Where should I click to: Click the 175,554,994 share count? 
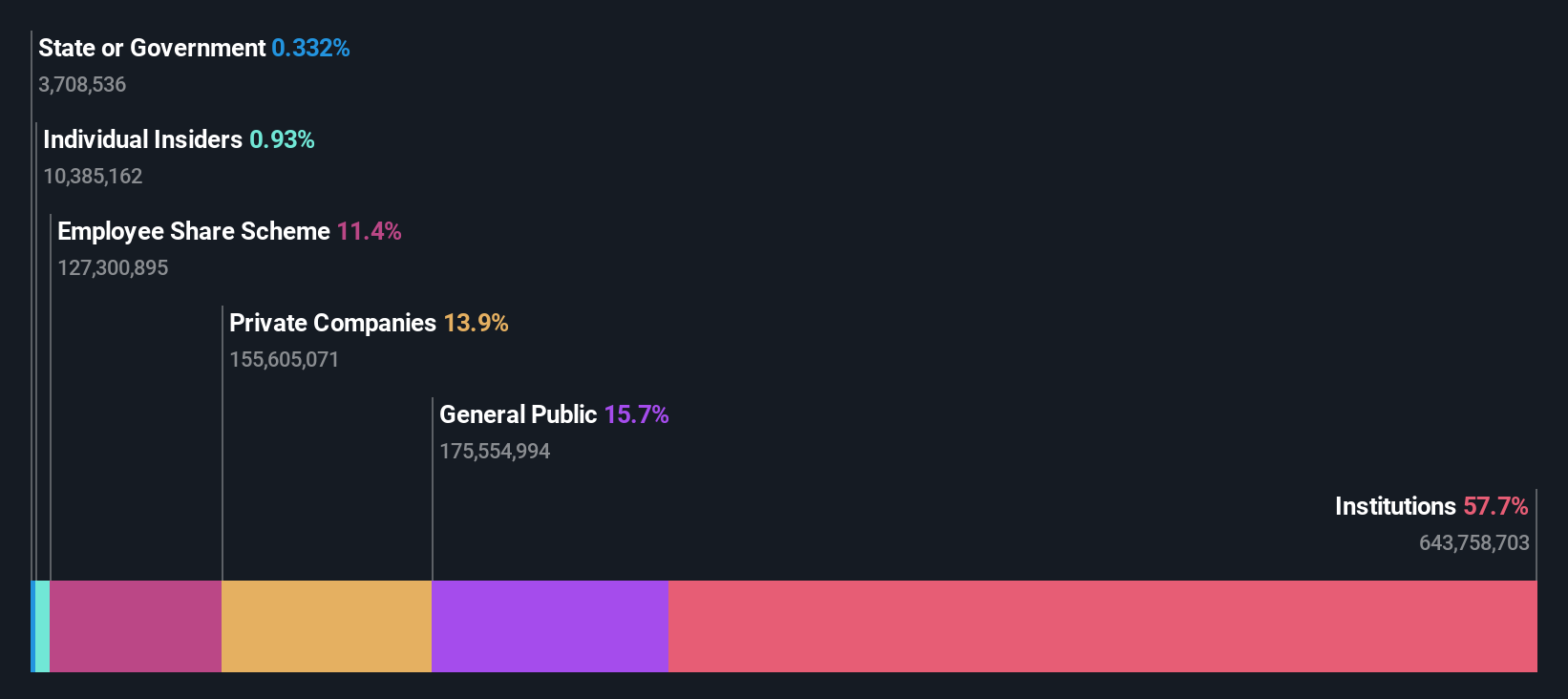495,451
